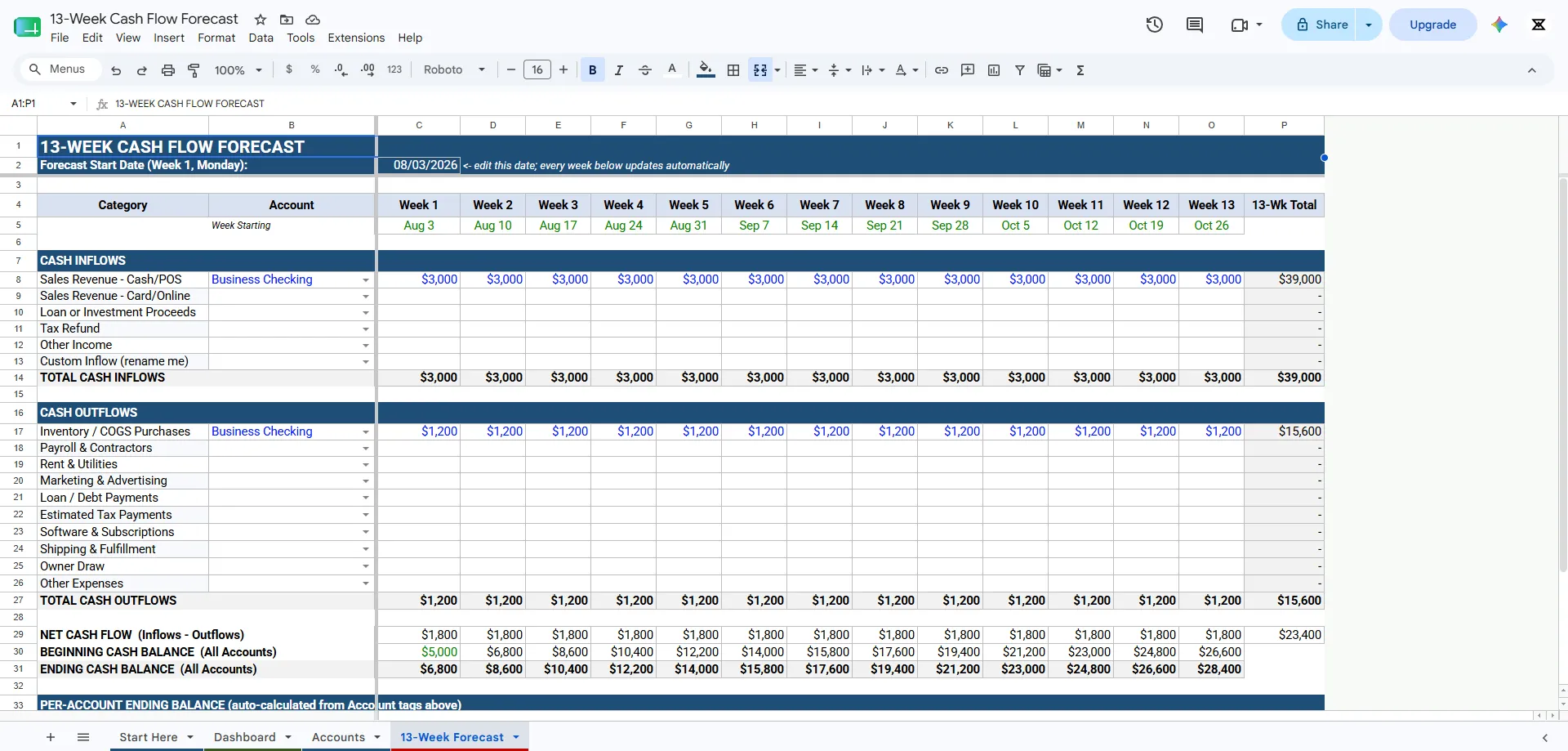Viewport: 1568px width, 751px height.
Task: Open the Roboto font dropdown
Action: click(454, 70)
